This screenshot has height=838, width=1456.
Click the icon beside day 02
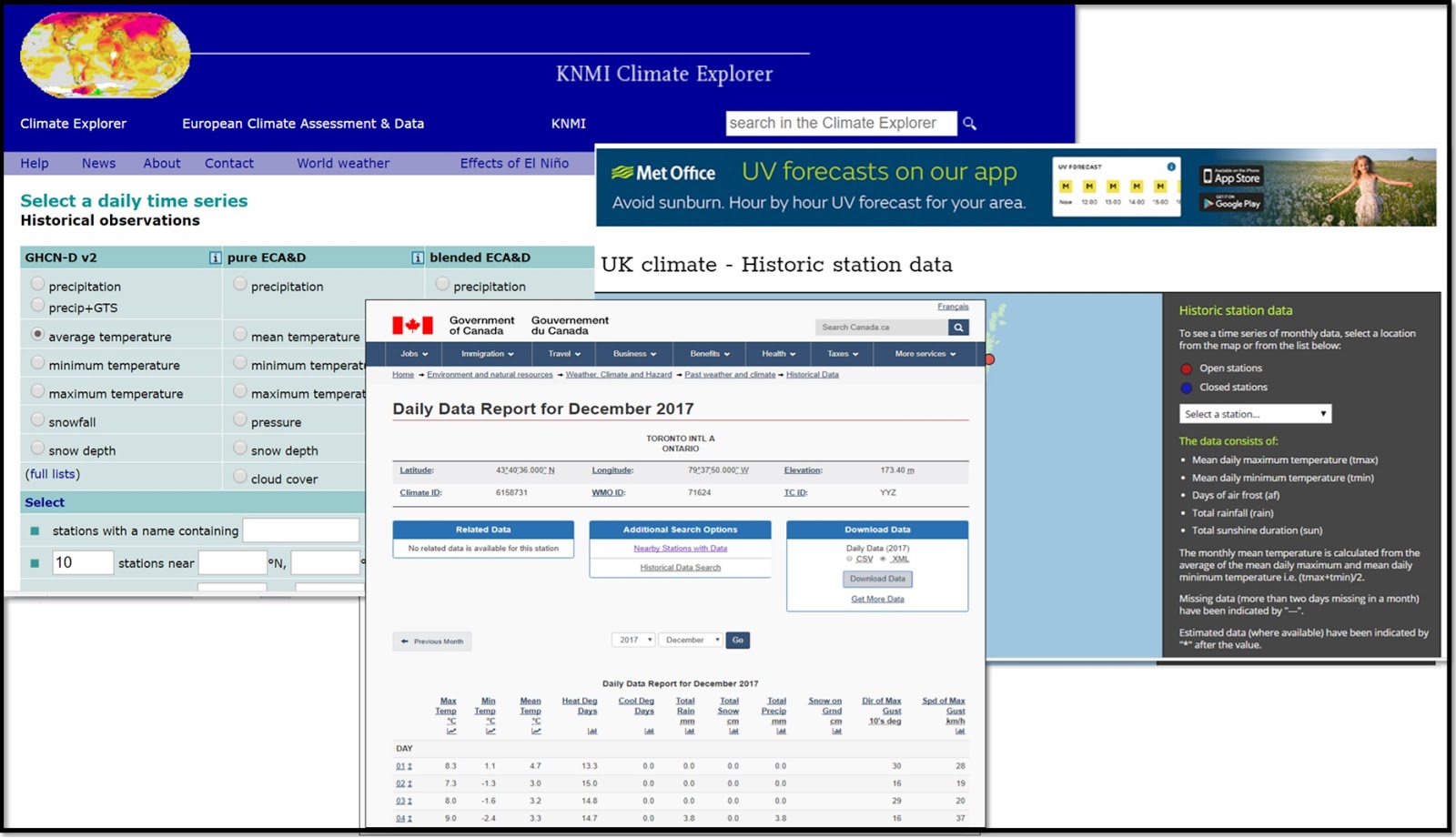tap(409, 784)
